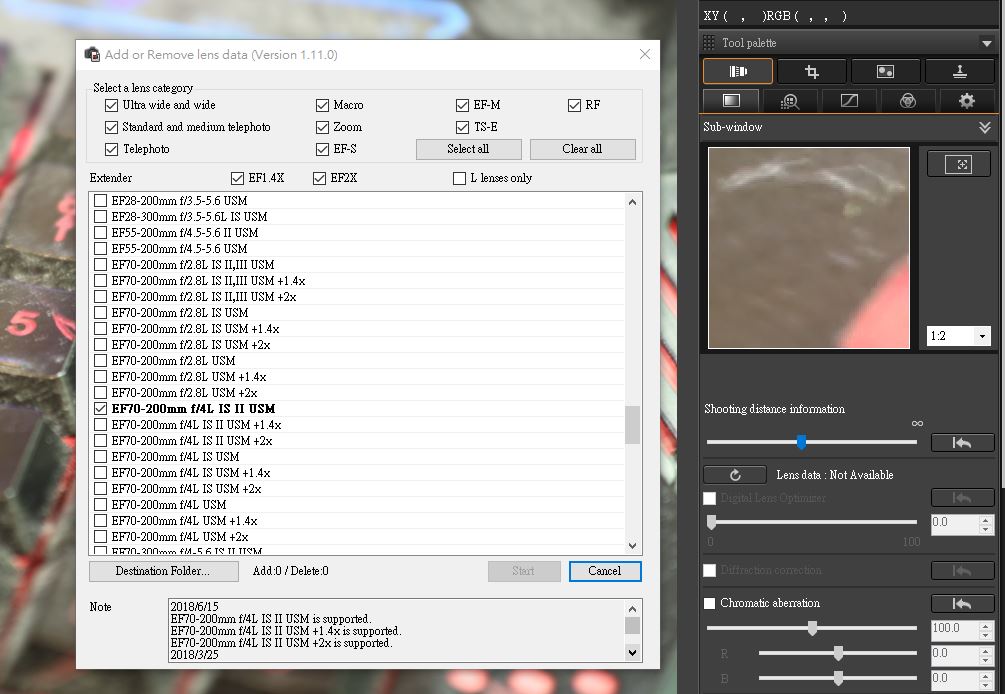Enable the Chromatic aberration checkbox
Screen dimensions: 1005x694
(710, 603)
